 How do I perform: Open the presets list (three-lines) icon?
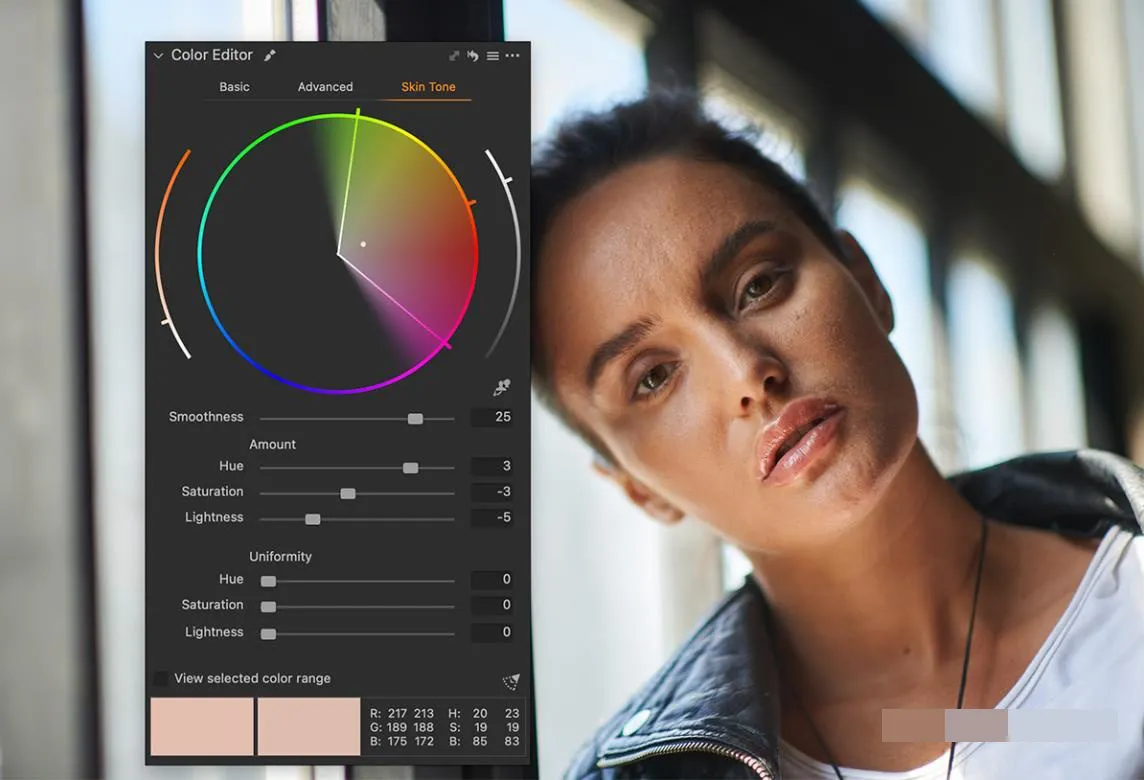(493, 55)
